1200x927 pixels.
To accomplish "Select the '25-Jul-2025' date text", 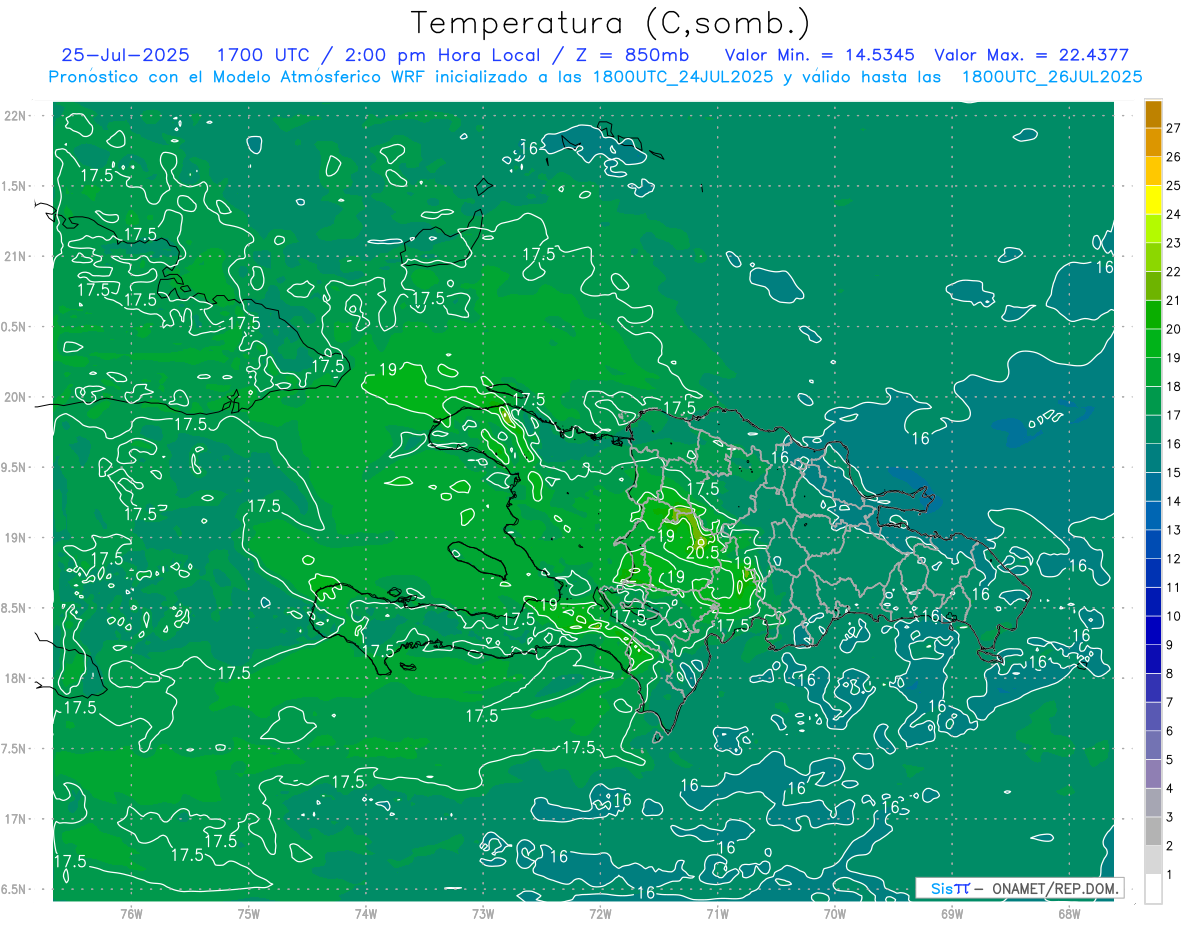I will coord(125,55).
